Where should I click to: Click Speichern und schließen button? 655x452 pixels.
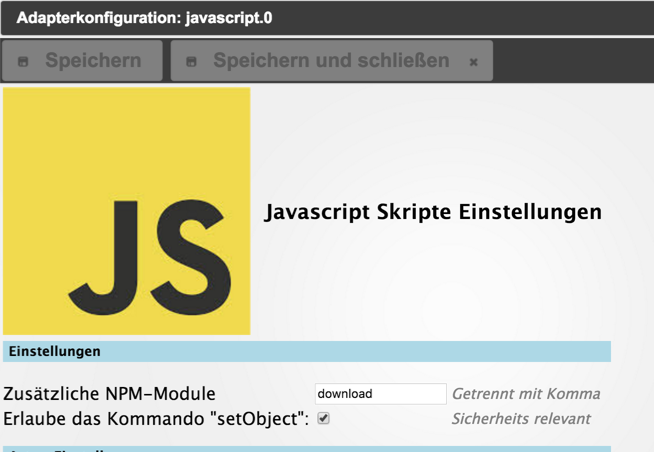332,61
